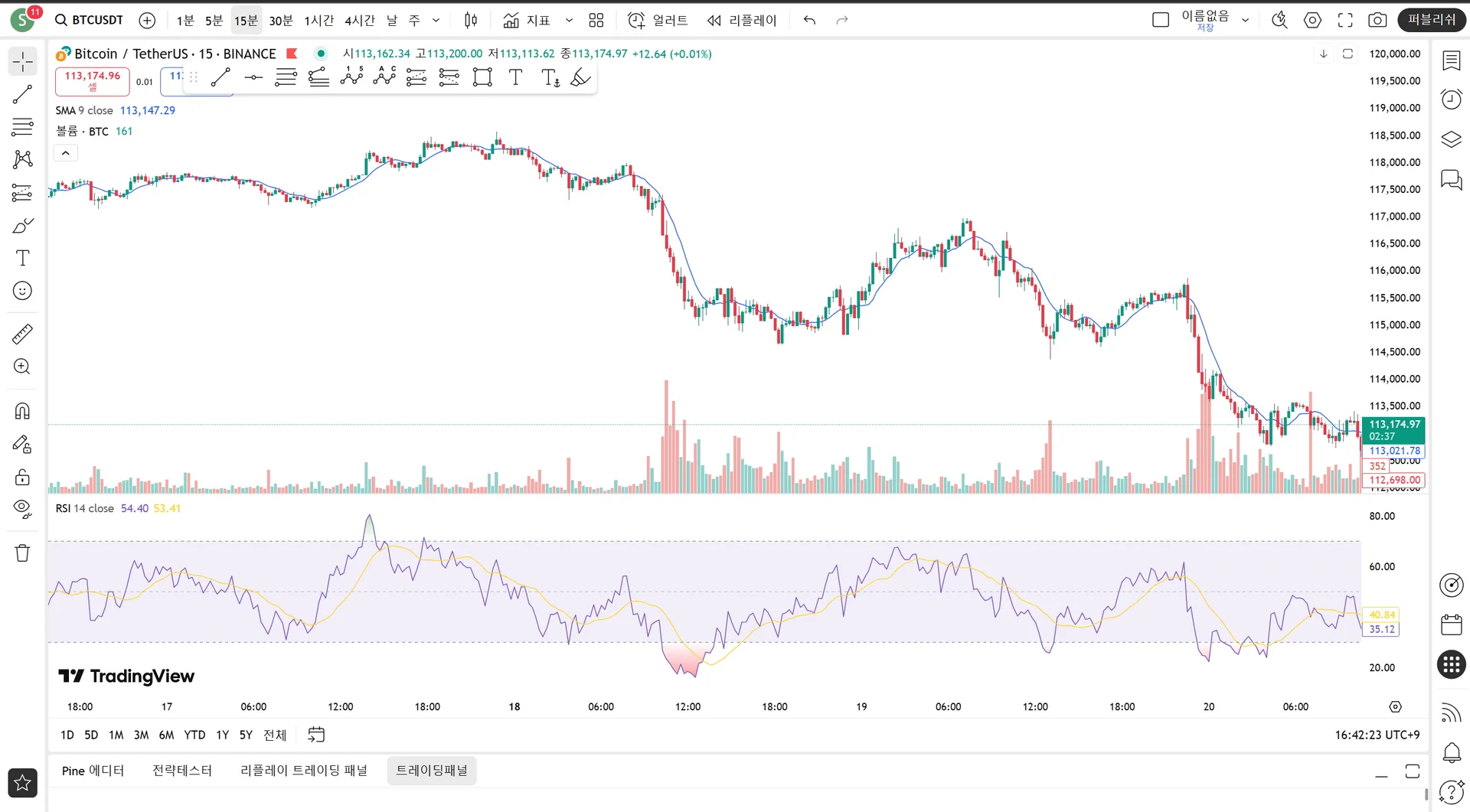This screenshot has height=812, width=1470.
Task: Select the ruler measure tool
Action: point(22,334)
